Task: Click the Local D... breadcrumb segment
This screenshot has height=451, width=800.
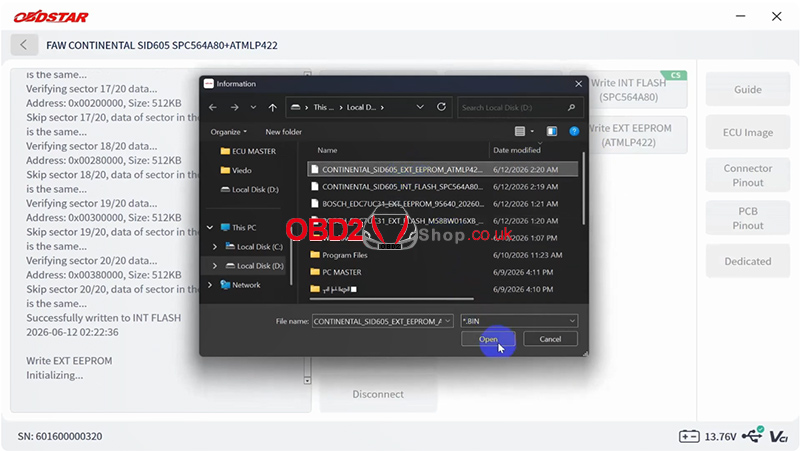Action: [361, 107]
